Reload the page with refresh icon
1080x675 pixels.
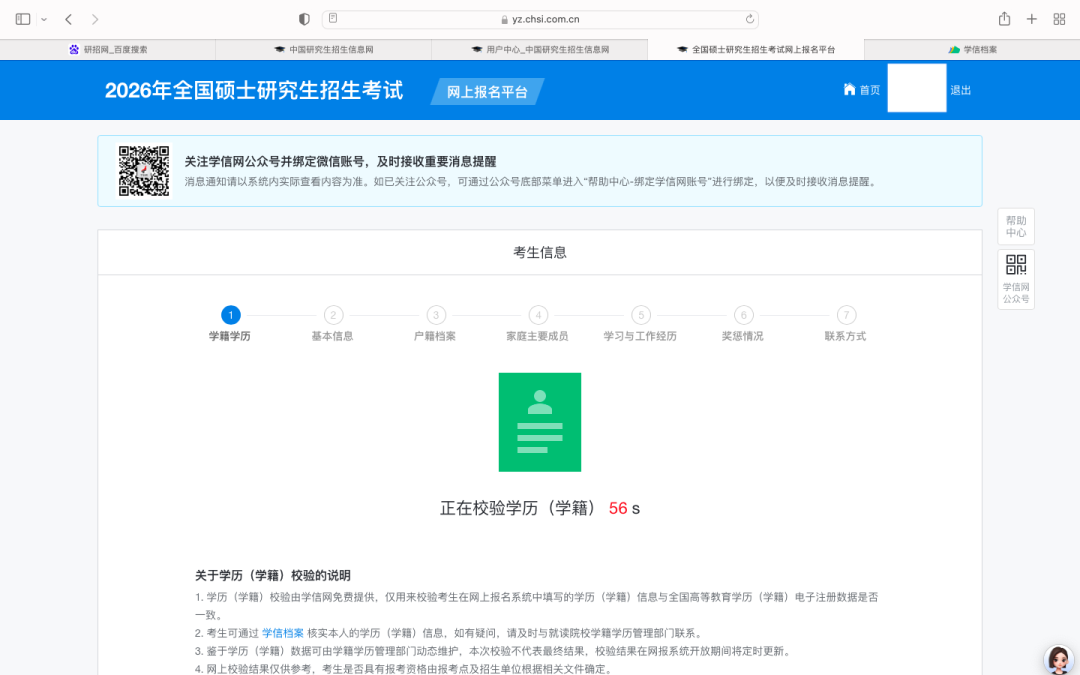(750, 19)
